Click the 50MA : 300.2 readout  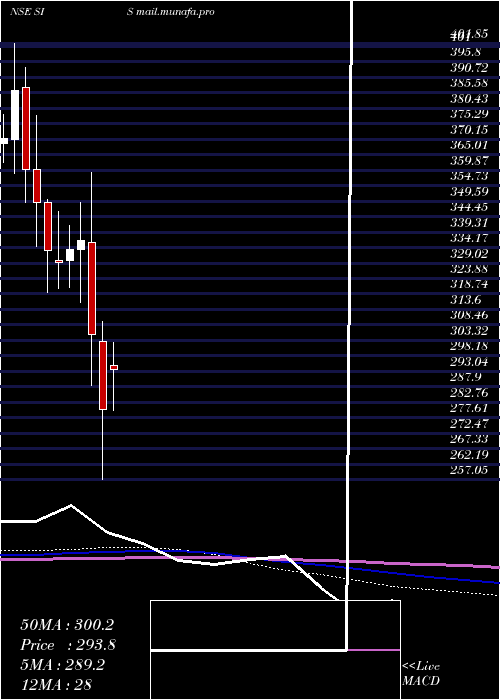click(x=67, y=625)
